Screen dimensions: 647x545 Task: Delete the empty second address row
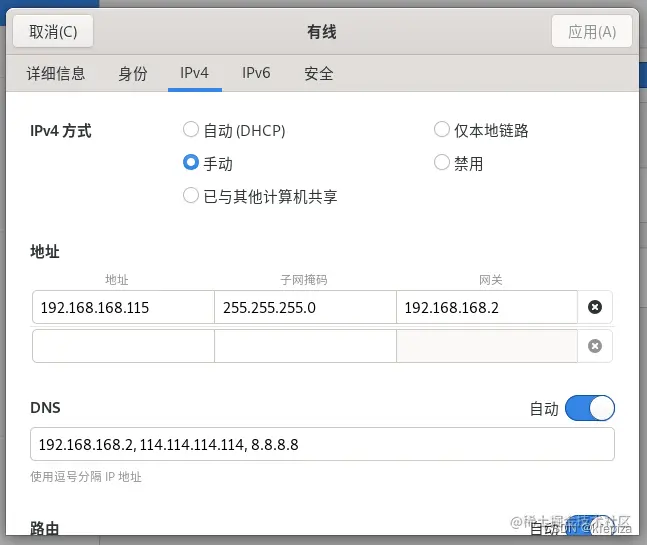[595, 346]
